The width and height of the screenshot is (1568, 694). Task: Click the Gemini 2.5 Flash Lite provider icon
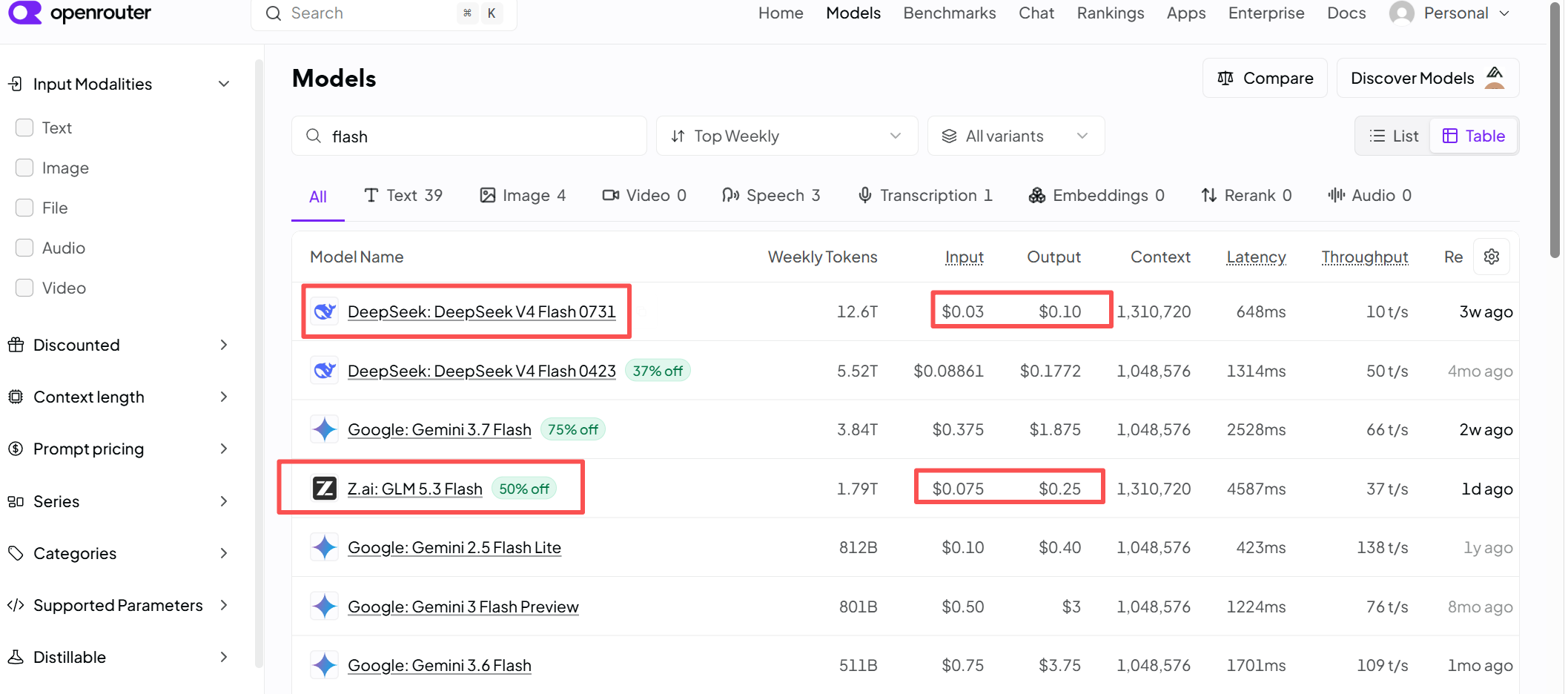coord(325,547)
